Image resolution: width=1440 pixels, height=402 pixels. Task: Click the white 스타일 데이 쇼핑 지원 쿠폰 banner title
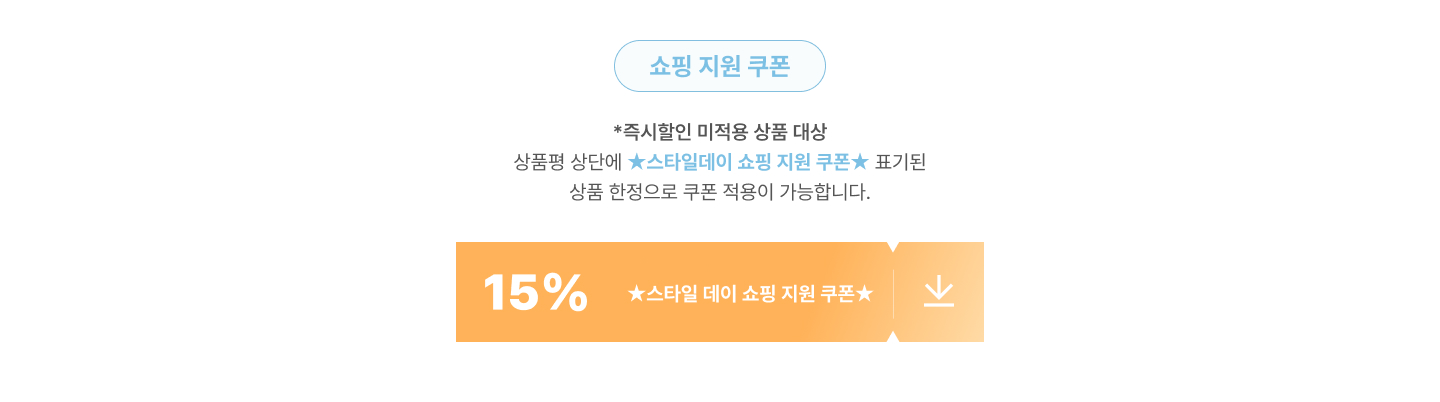[x=750, y=294]
